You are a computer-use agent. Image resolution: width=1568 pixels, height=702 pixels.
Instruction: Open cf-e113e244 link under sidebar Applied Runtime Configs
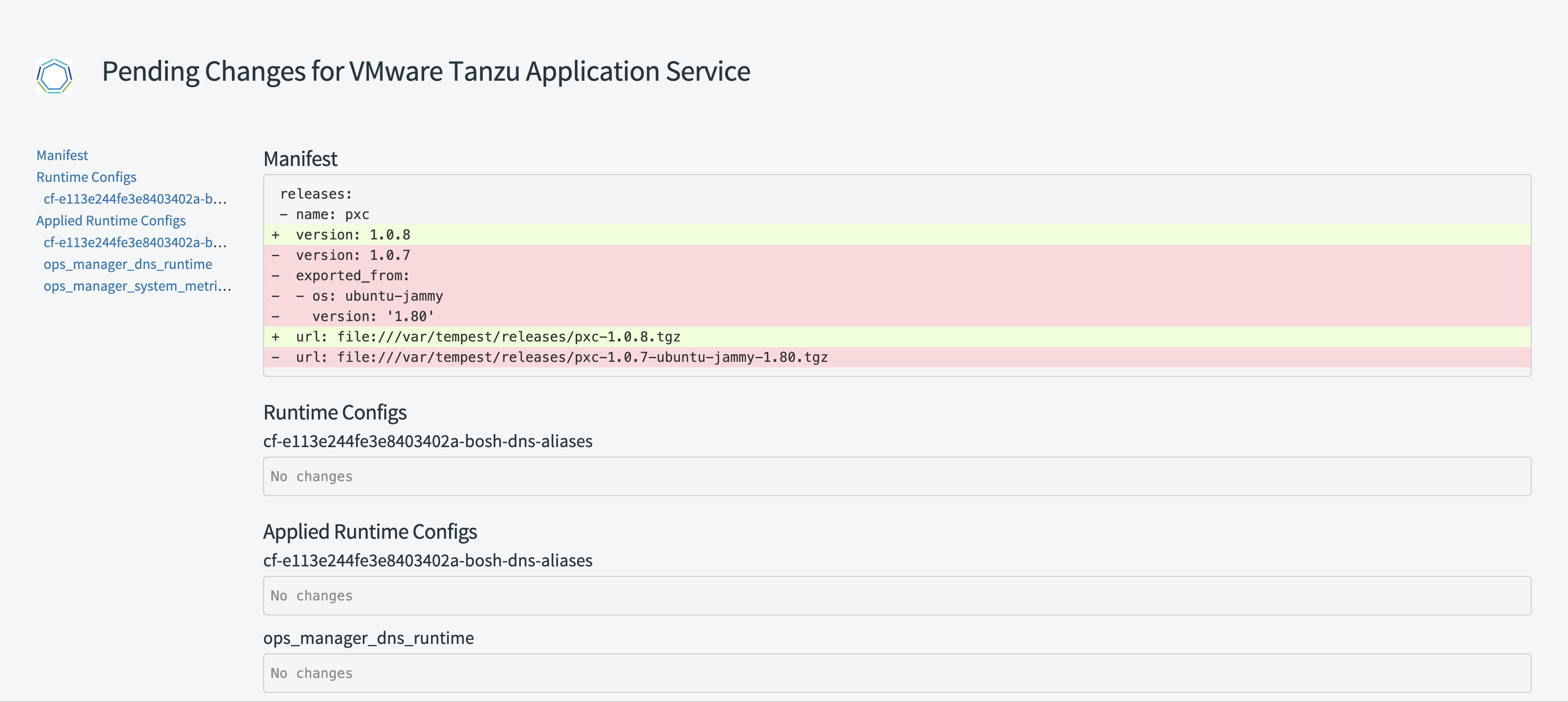coord(134,242)
